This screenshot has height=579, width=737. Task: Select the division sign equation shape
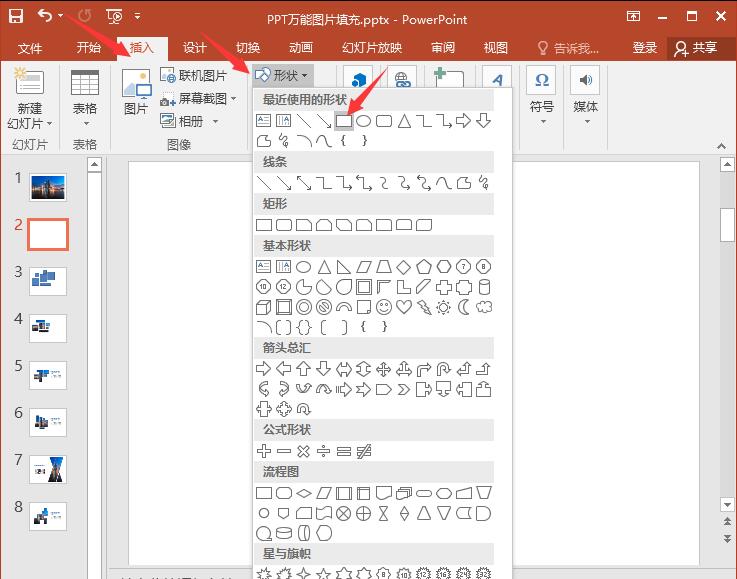323,451
